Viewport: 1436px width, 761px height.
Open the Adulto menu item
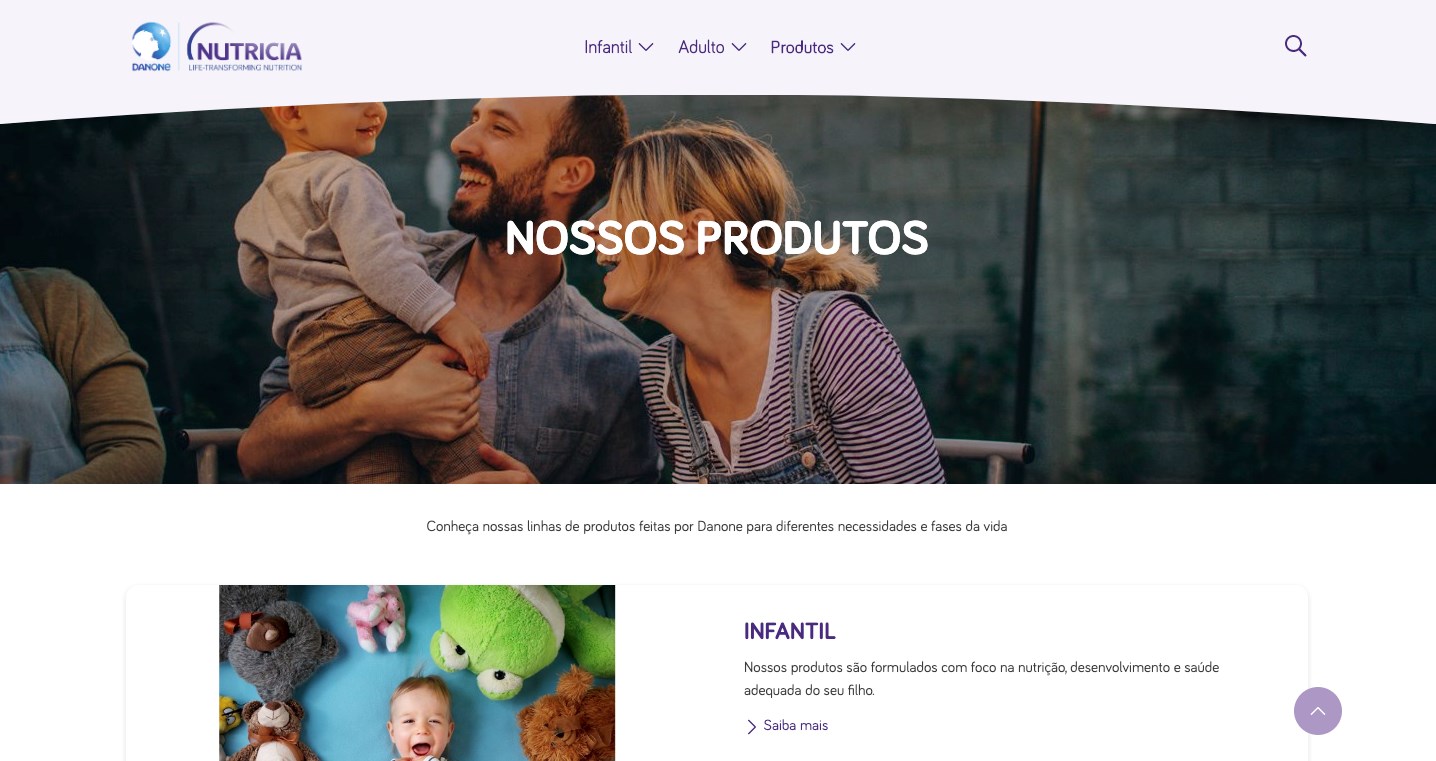coord(701,47)
